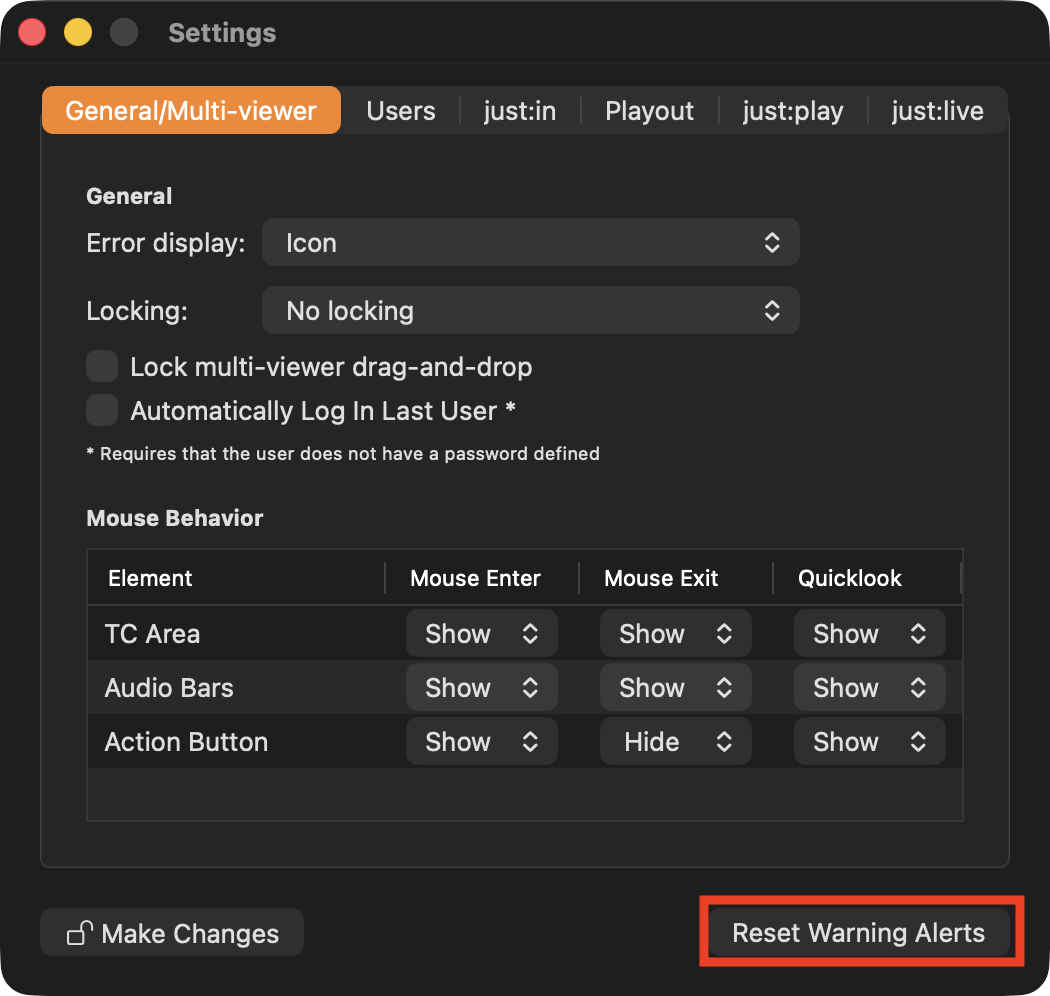Open the Error display dropdown
The image size is (1050, 996).
pos(530,242)
